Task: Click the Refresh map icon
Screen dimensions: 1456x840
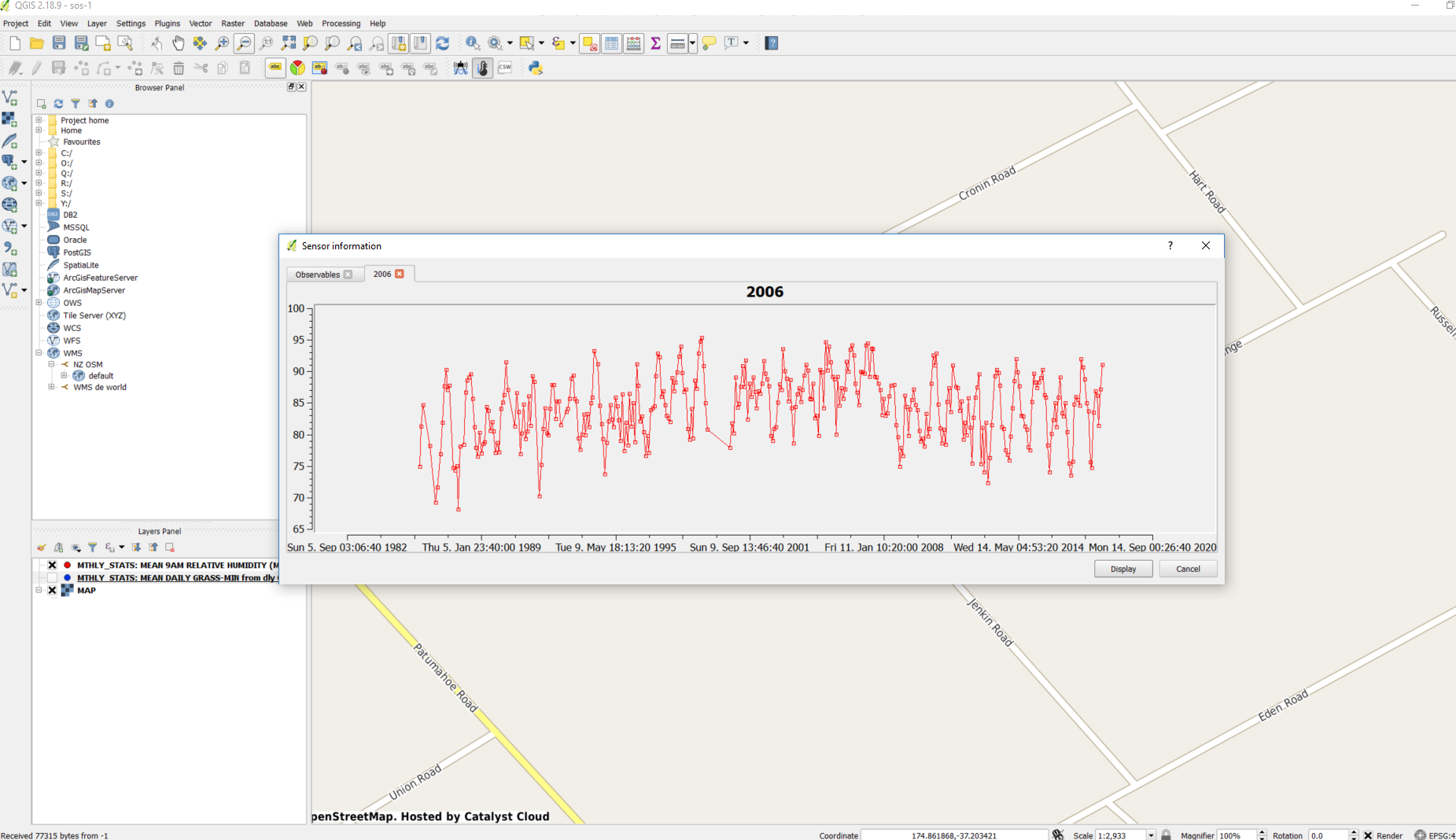Action: click(442, 43)
